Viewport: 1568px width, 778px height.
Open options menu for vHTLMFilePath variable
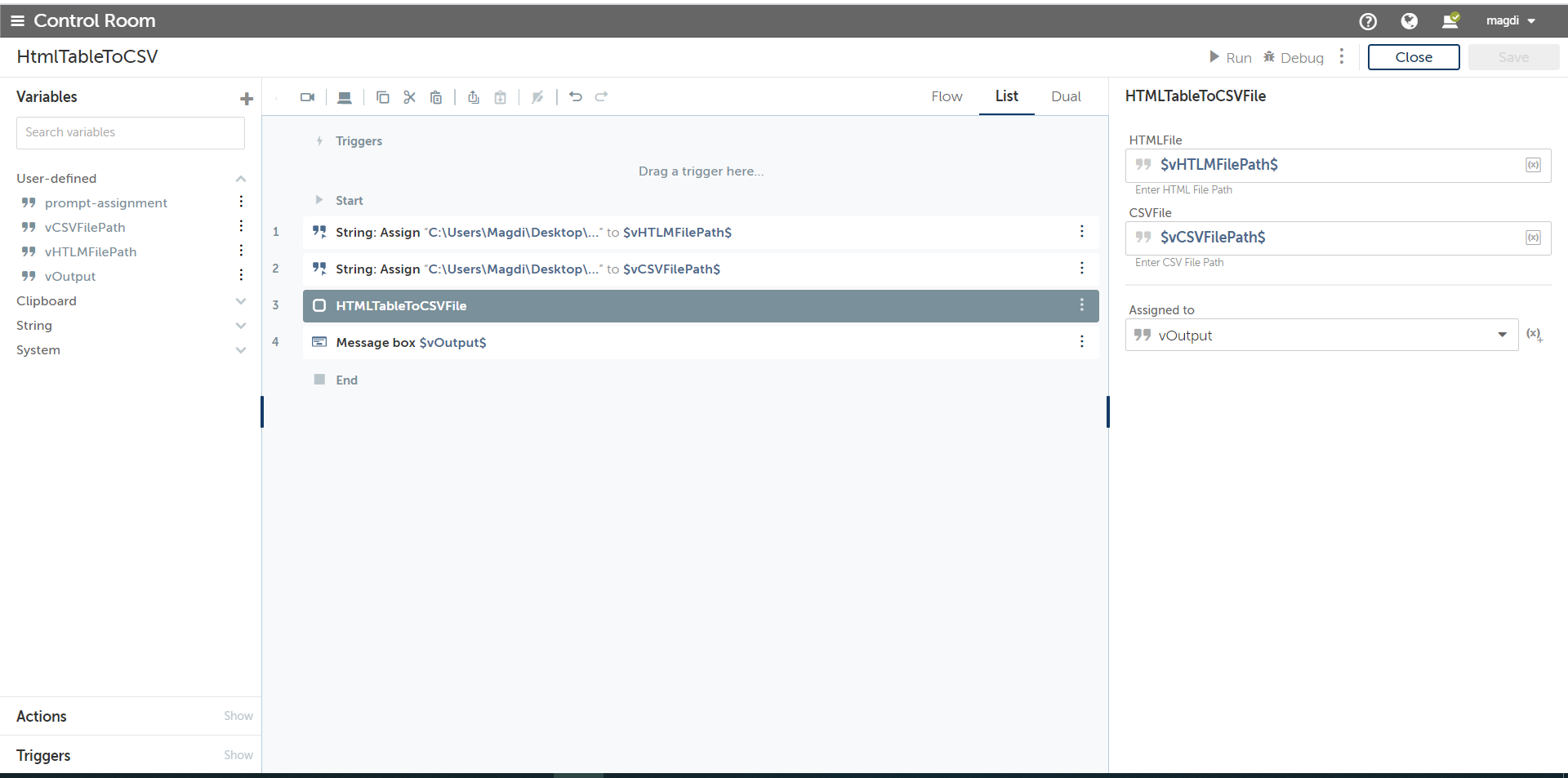pos(241,251)
